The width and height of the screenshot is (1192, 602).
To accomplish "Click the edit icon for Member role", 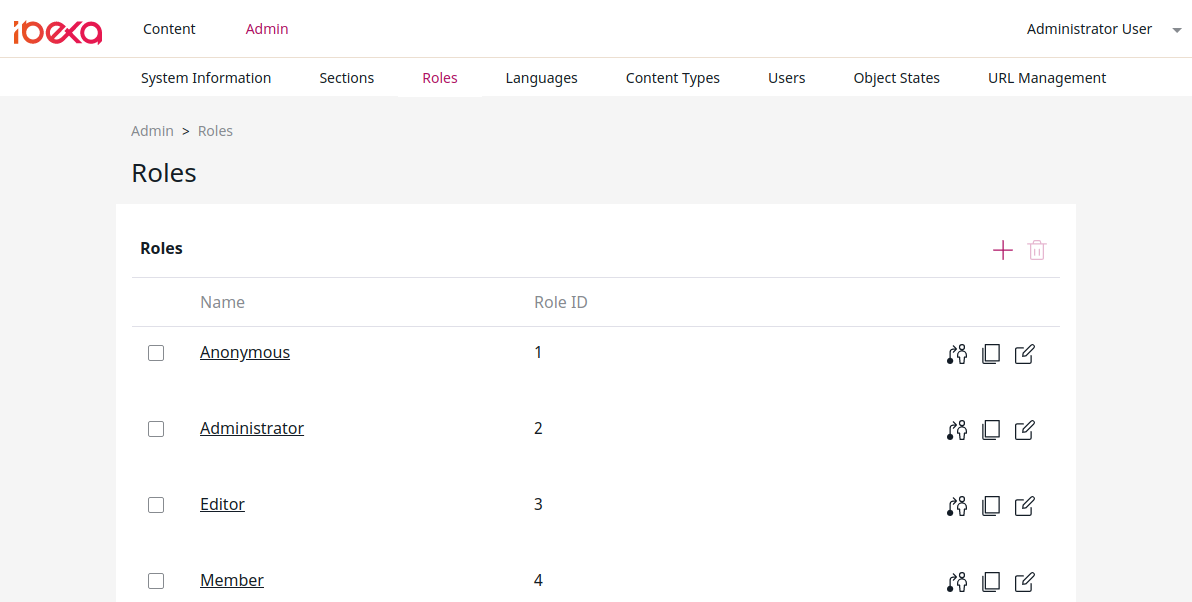I will (x=1025, y=581).
